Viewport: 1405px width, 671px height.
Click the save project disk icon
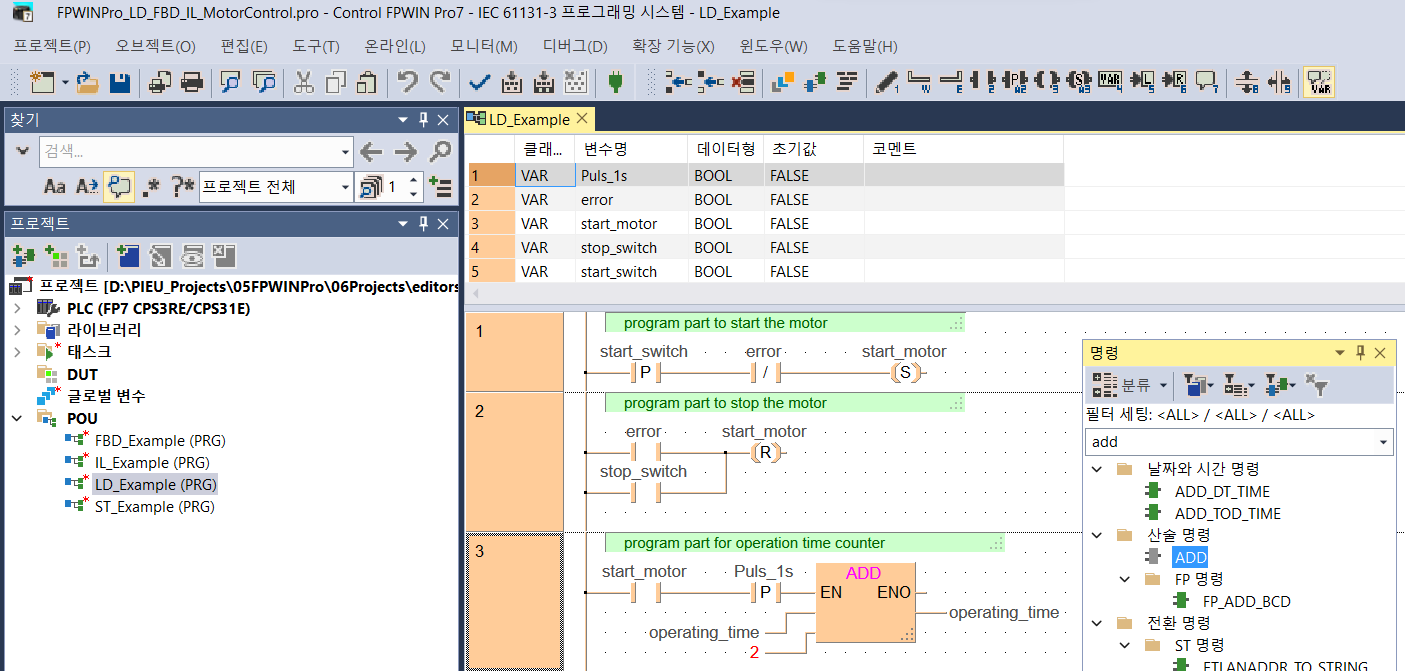pos(120,82)
